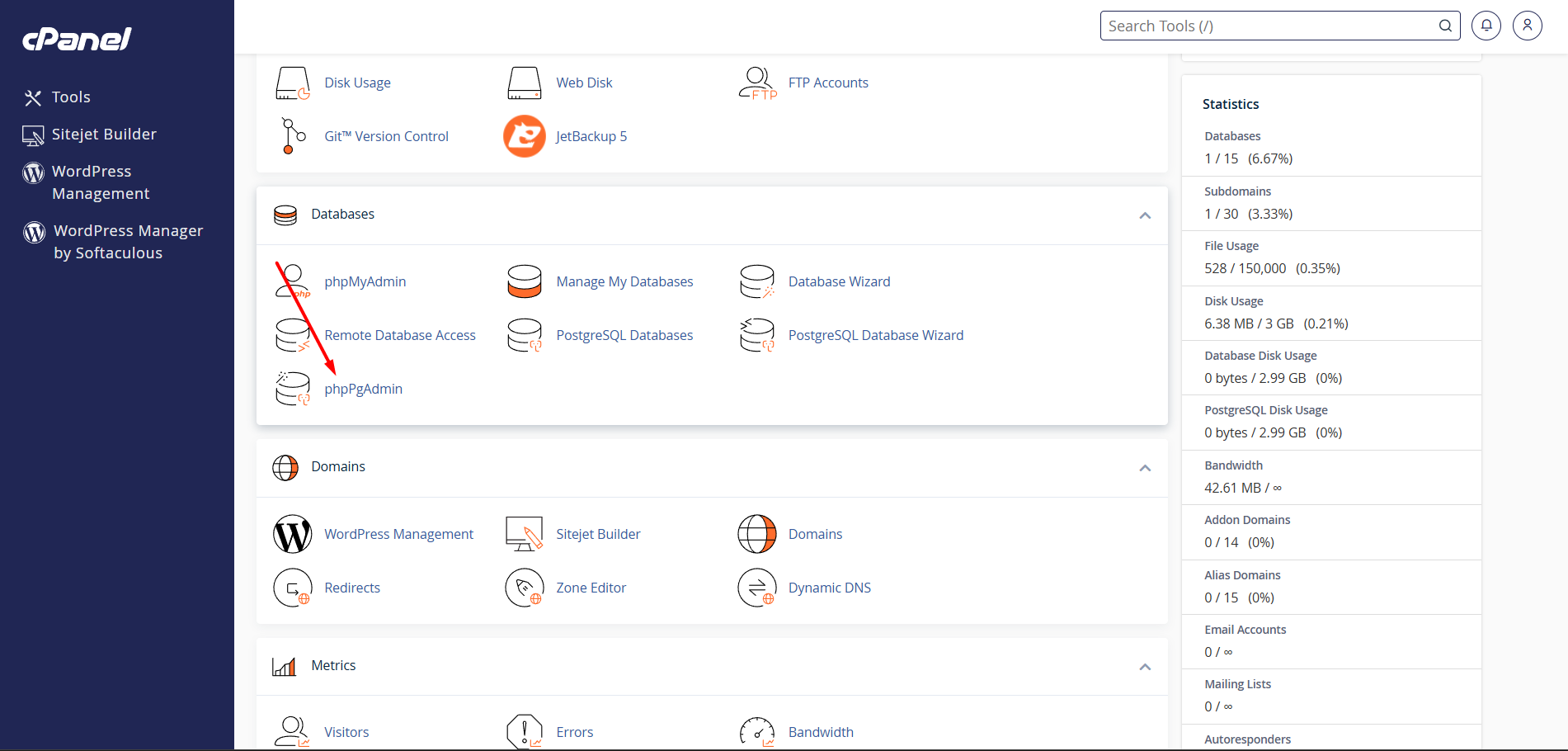The width and height of the screenshot is (1568, 751).
Task: Open the Redirects link
Action: (x=352, y=588)
